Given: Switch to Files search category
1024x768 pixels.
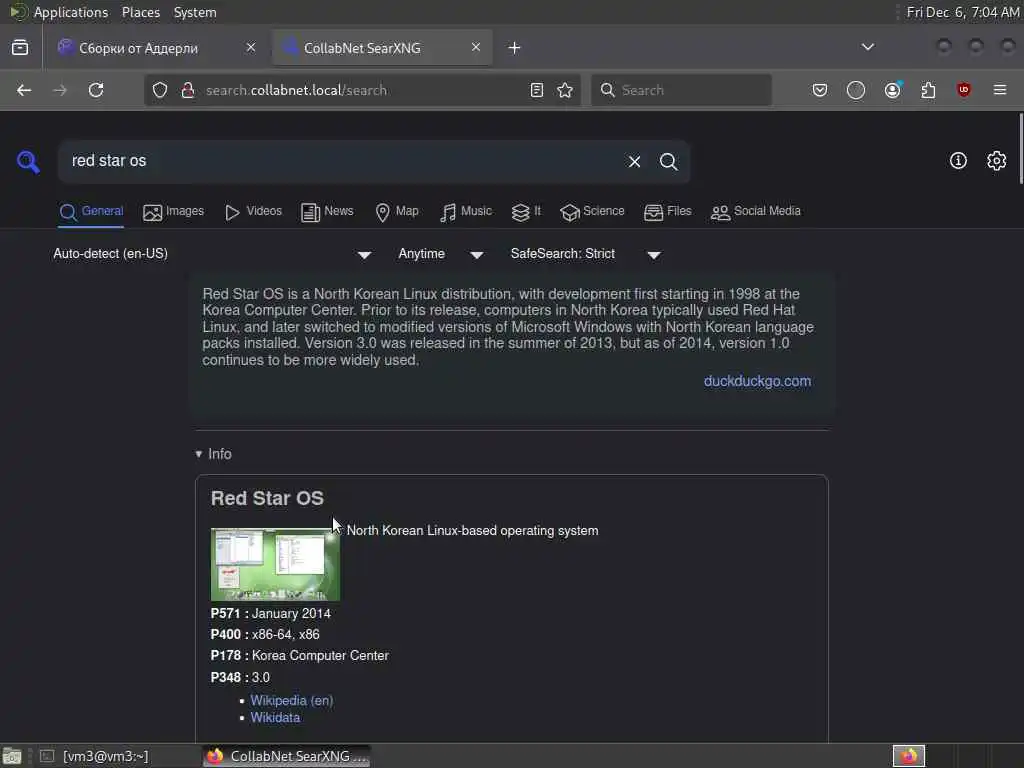Looking at the screenshot, I should click(667, 212).
